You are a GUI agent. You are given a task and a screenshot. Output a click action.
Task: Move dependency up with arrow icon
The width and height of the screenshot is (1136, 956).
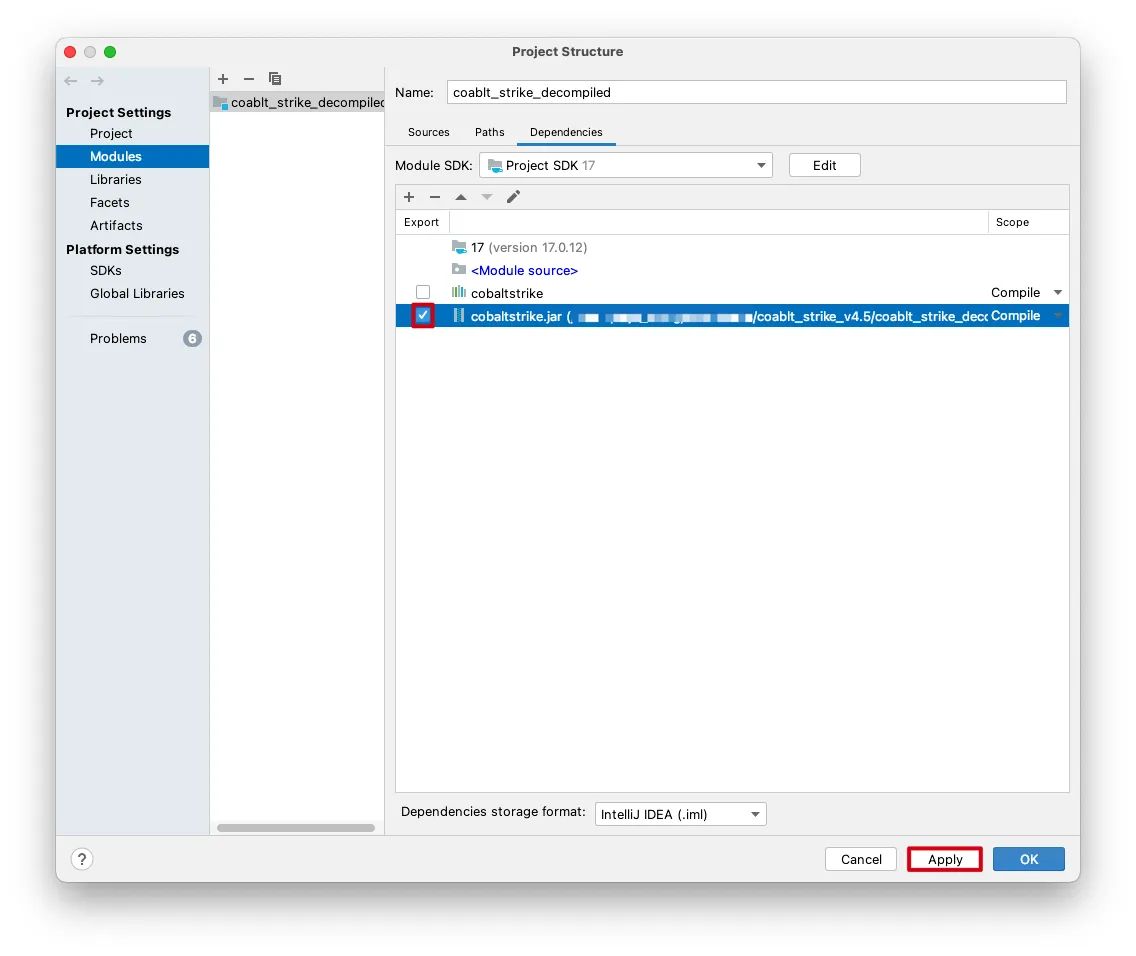461,197
